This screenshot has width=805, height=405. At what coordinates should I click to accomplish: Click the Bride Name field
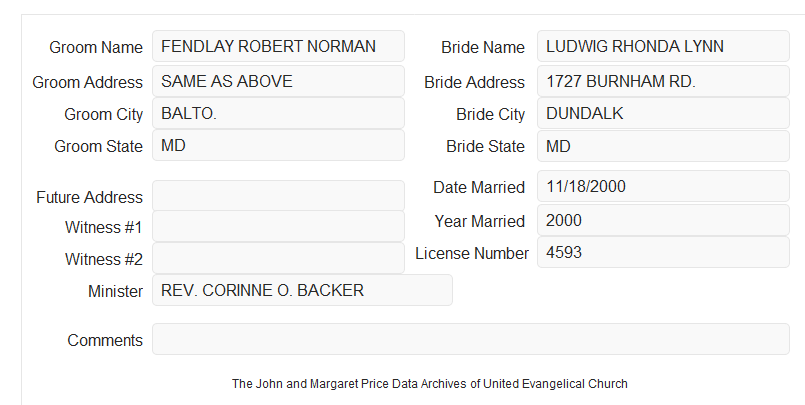[663, 46]
